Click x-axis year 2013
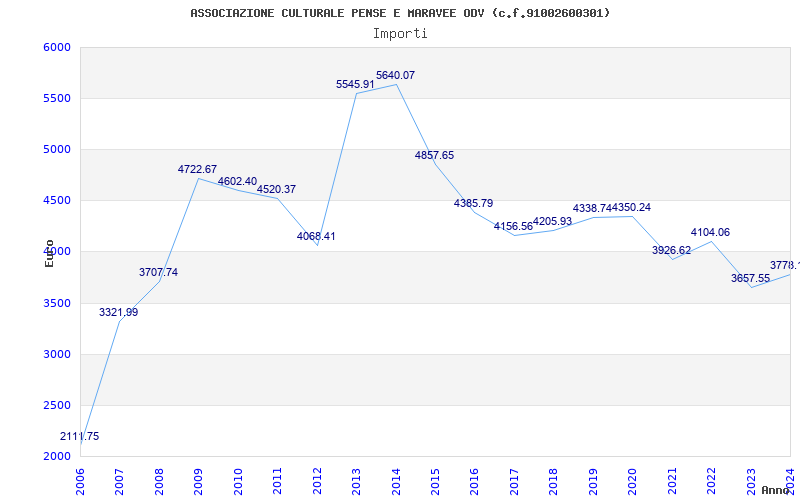The image size is (800, 500). 356,482
